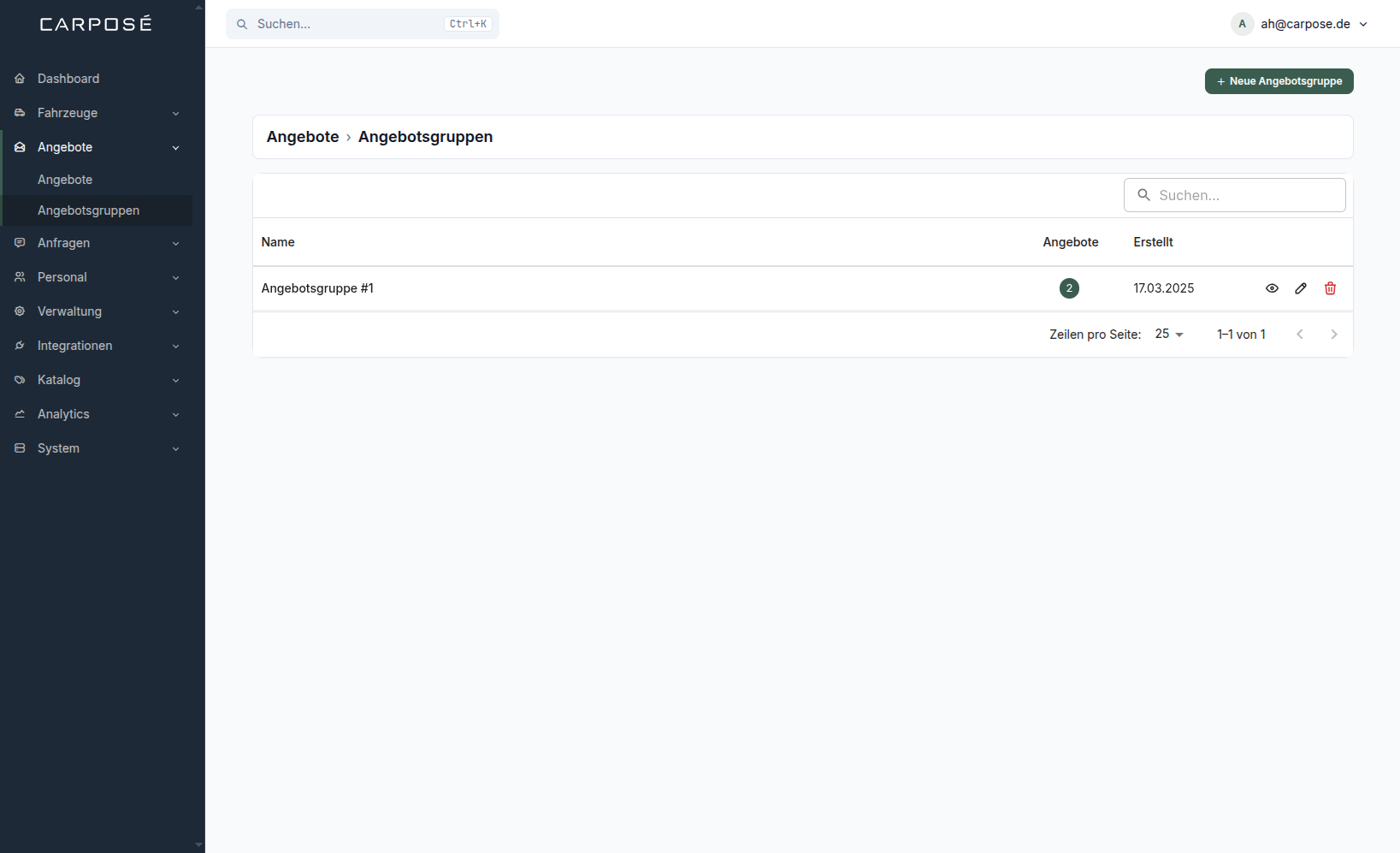Click the pencil edit icon in row
The height and width of the screenshot is (853, 1400).
click(x=1301, y=288)
